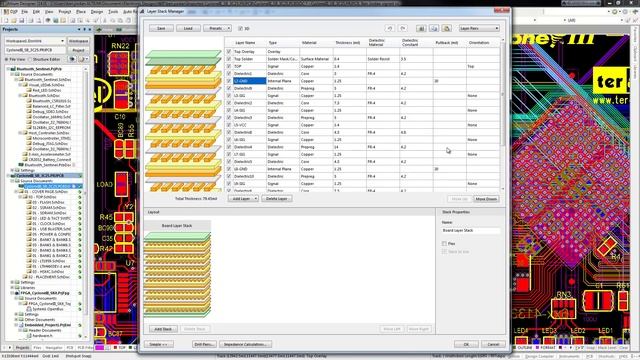The width and height of the screenshot is (640, 360).
Task: Click the new document icon in main toolbar
Action: pyautogui.click(x=6, y=20)
